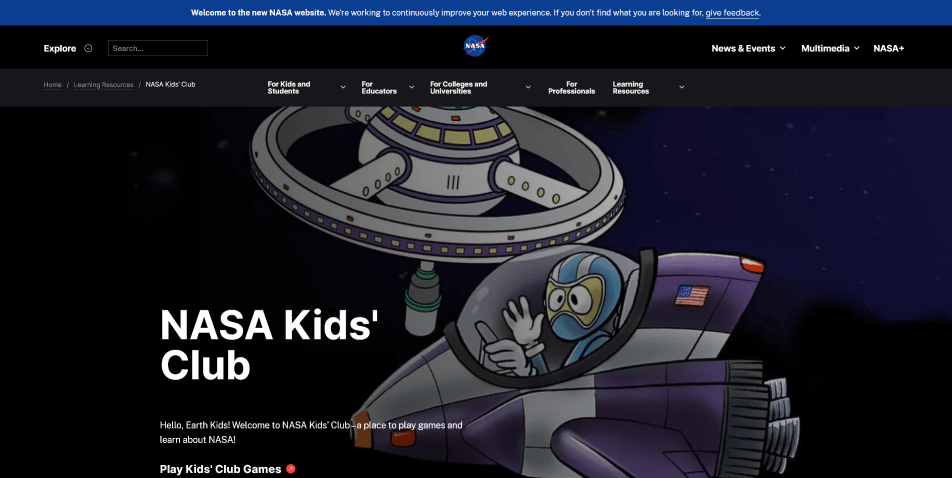Viewport: 952px width, 478px height.
Task: Go to the Home breadcrumb
Action: tap(52, 84)
